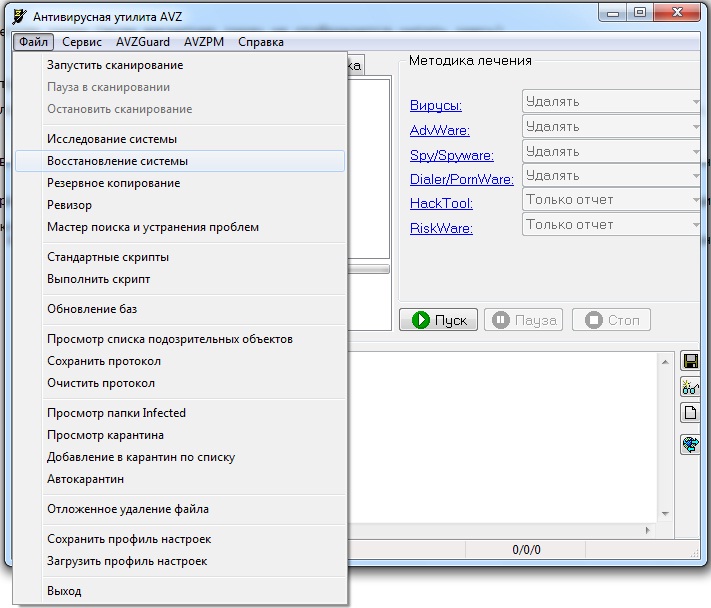Click the horizontal scrollbar right arrow in log

pyautogui.click(x=648, y=530)
